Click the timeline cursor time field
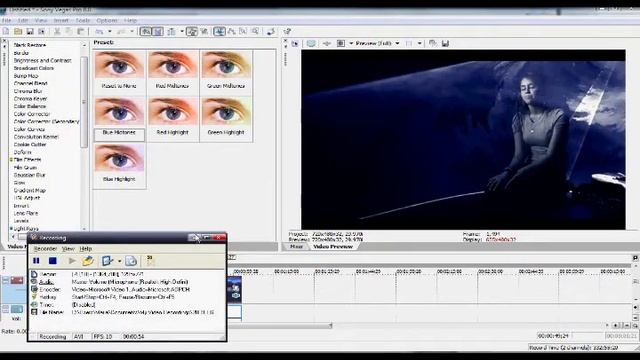This screenshot has height=360, width=640. tap(553, 336)
